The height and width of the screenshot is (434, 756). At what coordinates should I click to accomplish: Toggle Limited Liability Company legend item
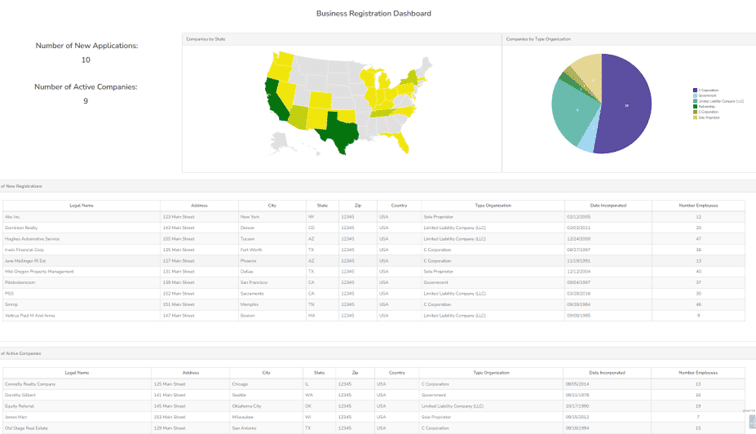pyautogui.click(x=718, y=101)
